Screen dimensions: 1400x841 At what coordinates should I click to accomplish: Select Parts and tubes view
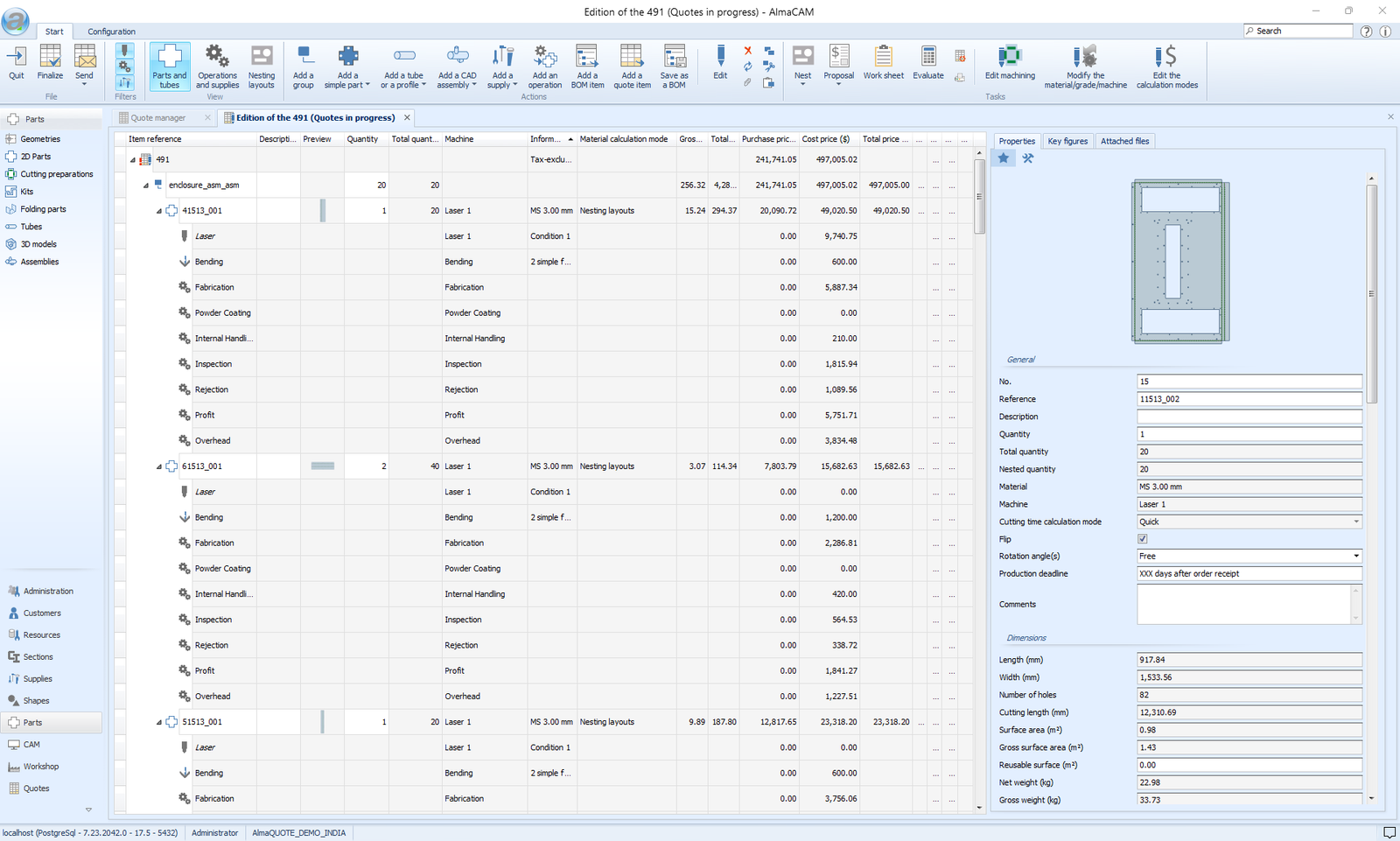170,67
